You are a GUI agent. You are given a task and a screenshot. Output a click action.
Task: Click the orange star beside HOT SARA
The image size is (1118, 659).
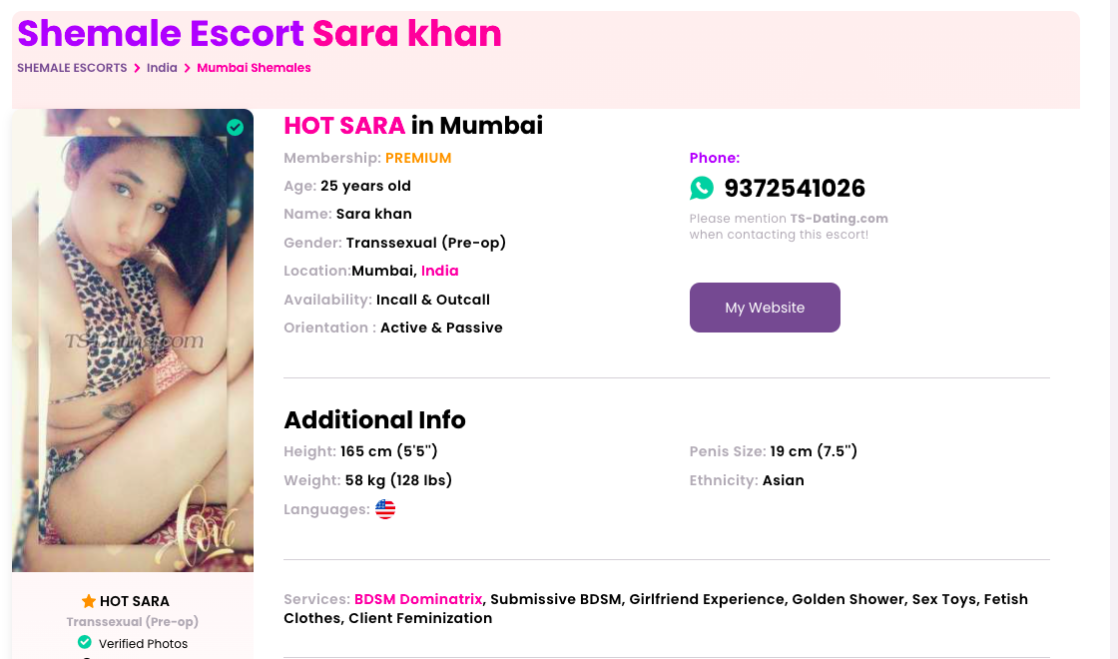point(88,601)
